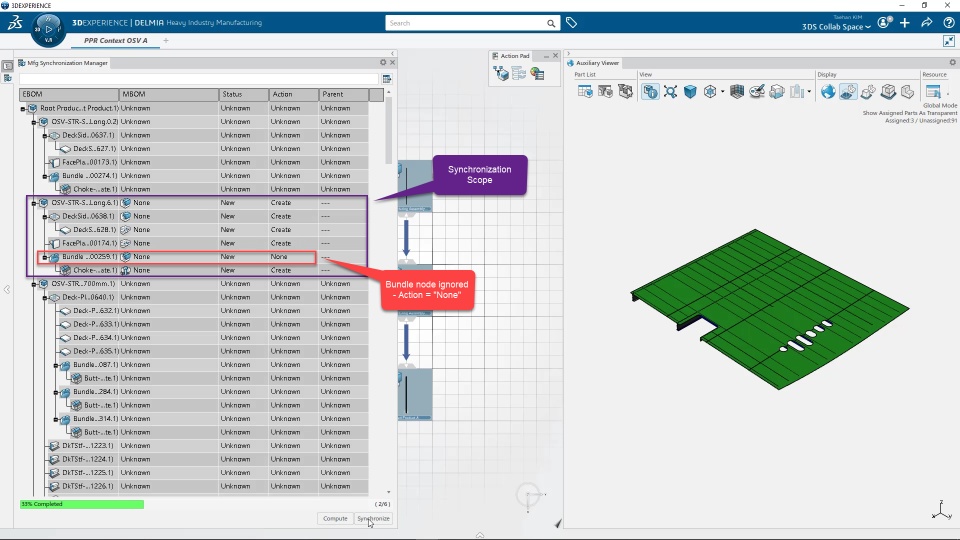
Task: Open buildings view dropdown arrow
Action: [x=809, y=92]
